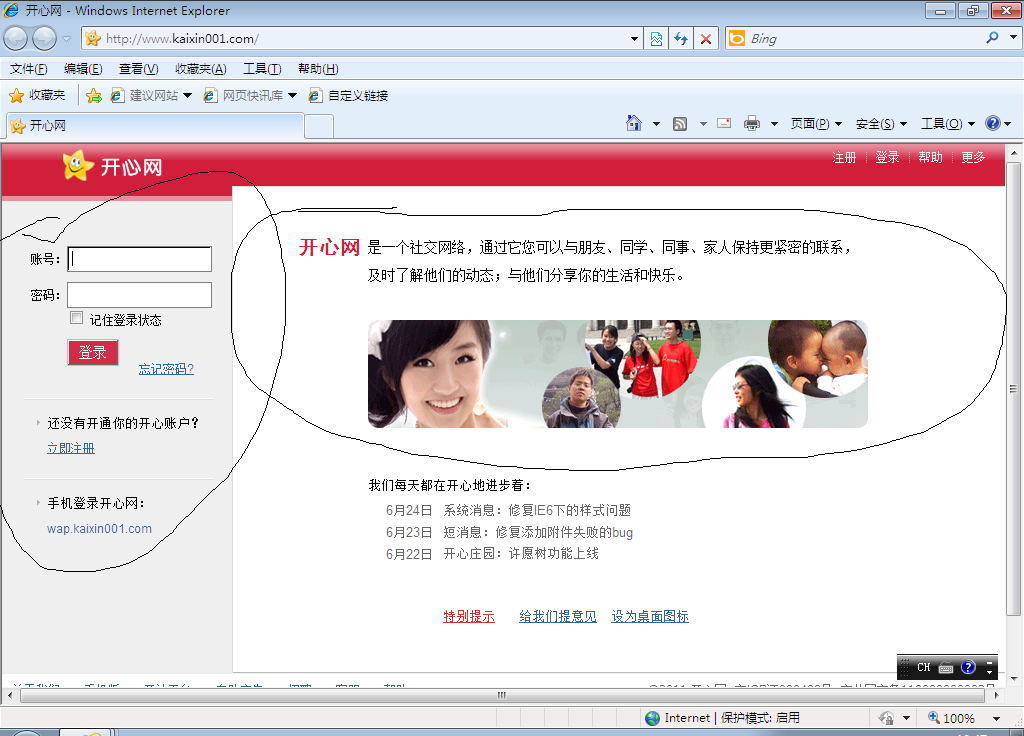Click the red 登录 button
Viewport: 1024px width, 736px height.
point(93,352)
